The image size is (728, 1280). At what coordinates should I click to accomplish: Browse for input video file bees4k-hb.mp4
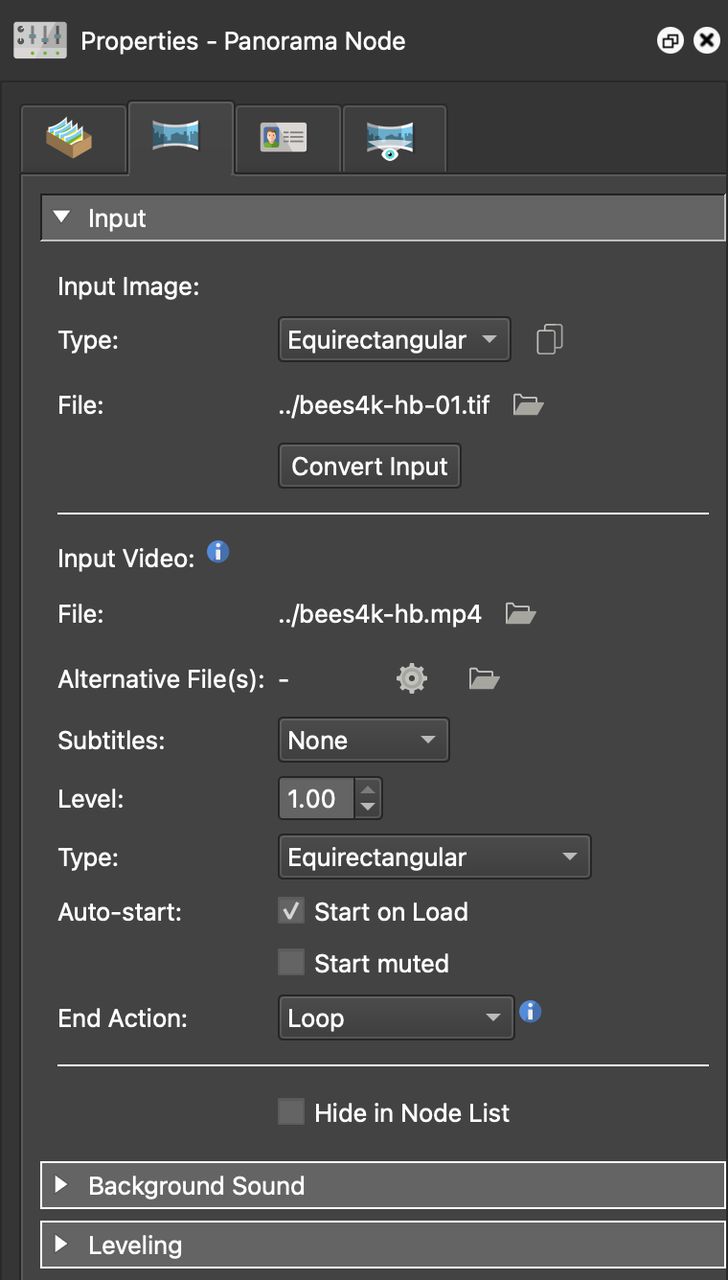pyautogui.click(x=520, y=613)
